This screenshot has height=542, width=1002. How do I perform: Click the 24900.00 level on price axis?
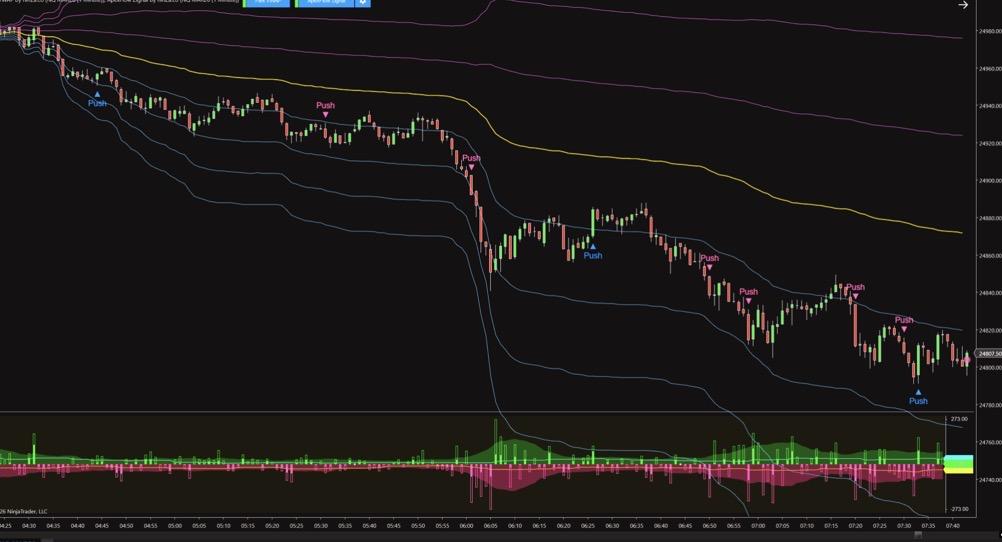tap(988, 181)
